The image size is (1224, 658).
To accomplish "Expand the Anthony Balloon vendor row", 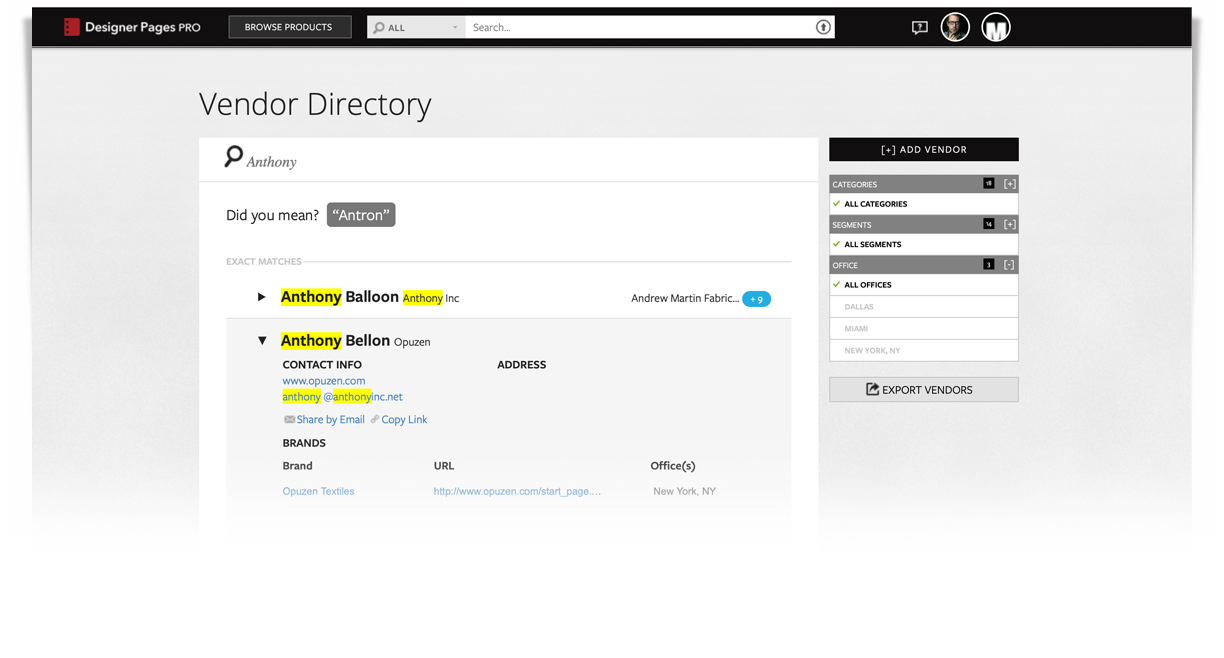I will [262, 297].
